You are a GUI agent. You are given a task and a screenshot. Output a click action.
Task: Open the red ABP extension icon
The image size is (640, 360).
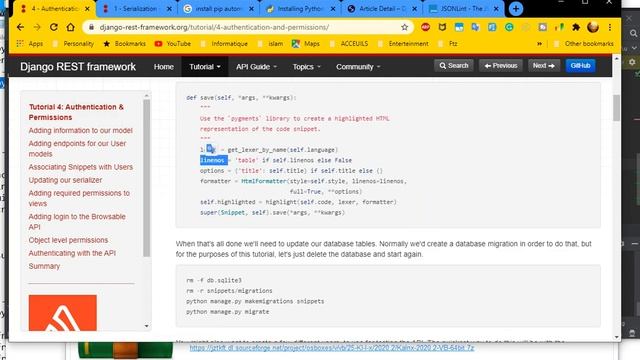coord(425,27)
